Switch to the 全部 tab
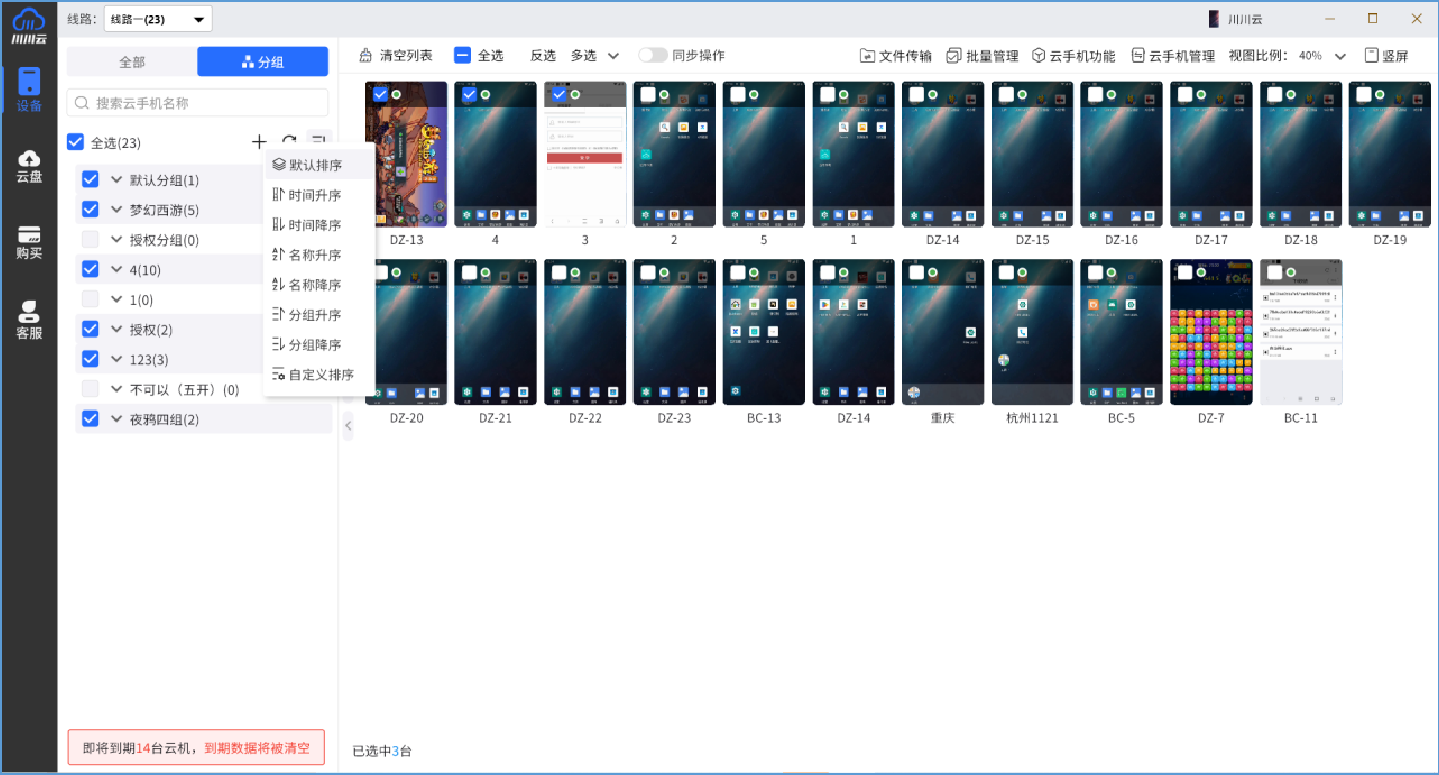This screenshot has width=1439, height=775. [x=131, y=61]
